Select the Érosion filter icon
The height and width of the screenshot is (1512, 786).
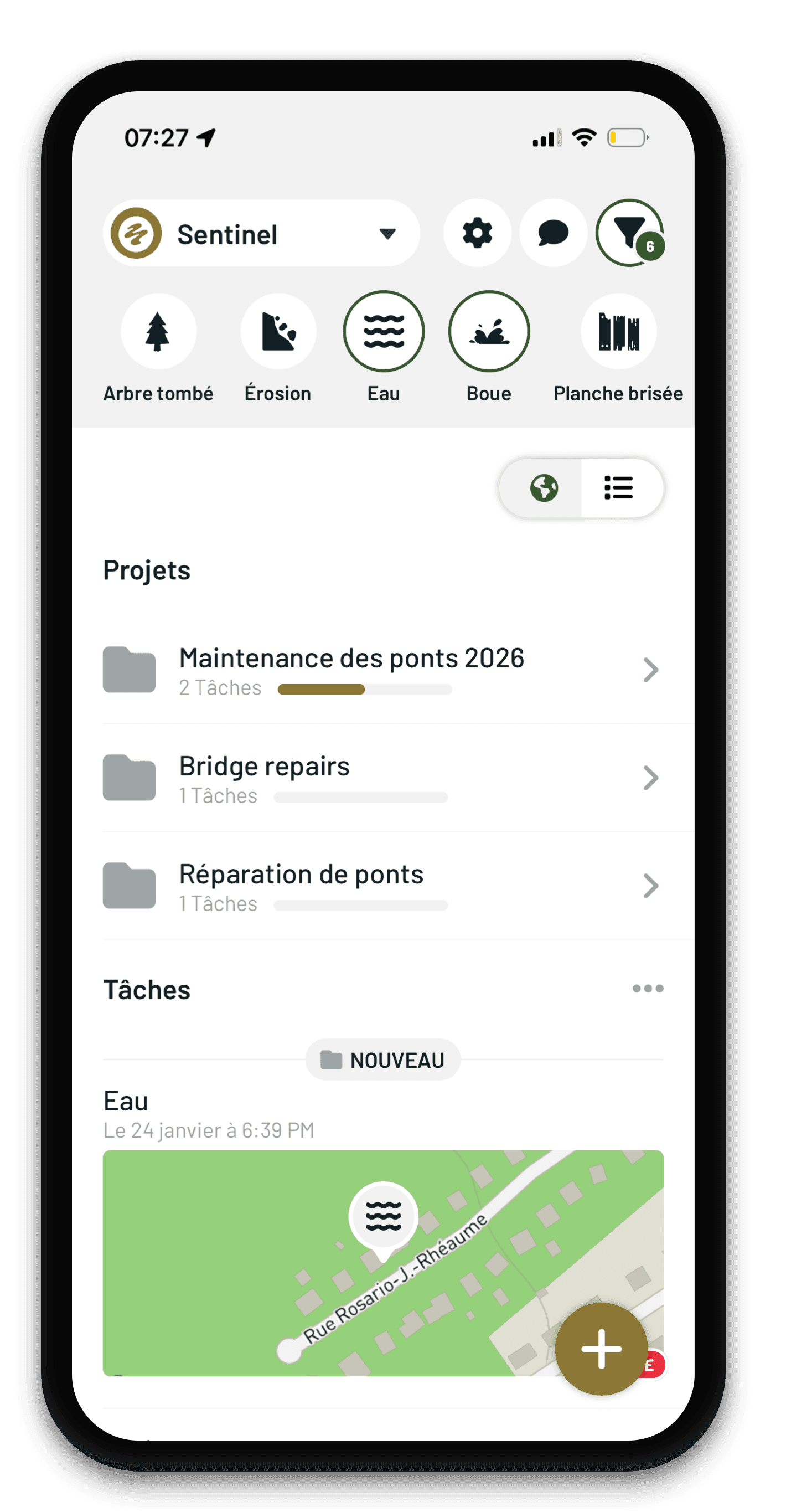(278, 332)
